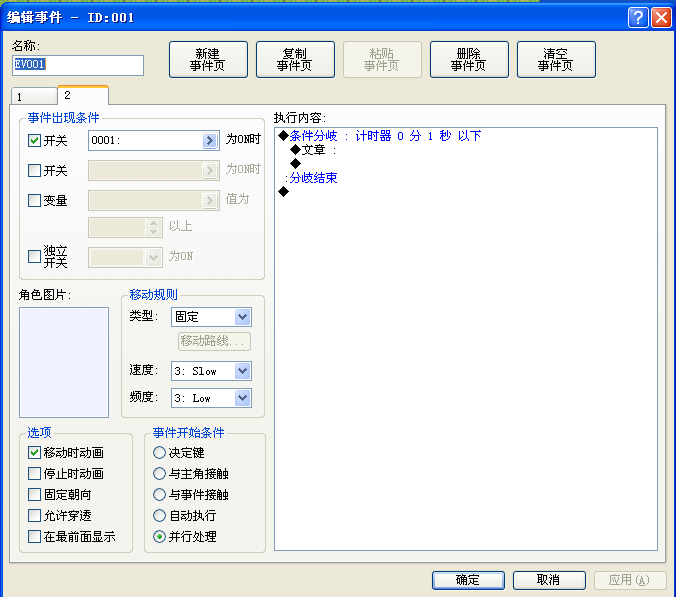Click the 复制事件页 button
Image resolution: width=676 pixels, height=597 pixels.
point(295,59)
